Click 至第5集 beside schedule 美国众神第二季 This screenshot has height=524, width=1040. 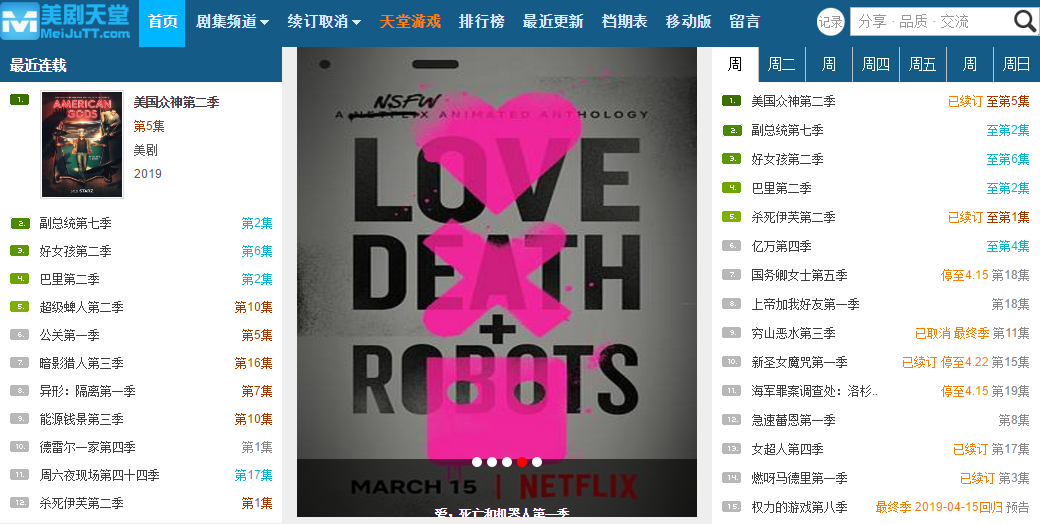coord(1008,101)
